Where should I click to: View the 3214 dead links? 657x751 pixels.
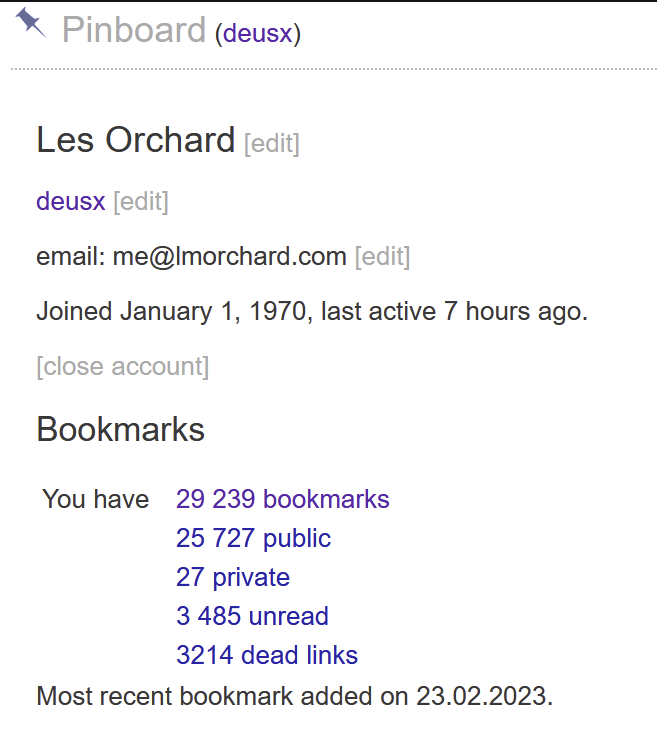(267, 655)
